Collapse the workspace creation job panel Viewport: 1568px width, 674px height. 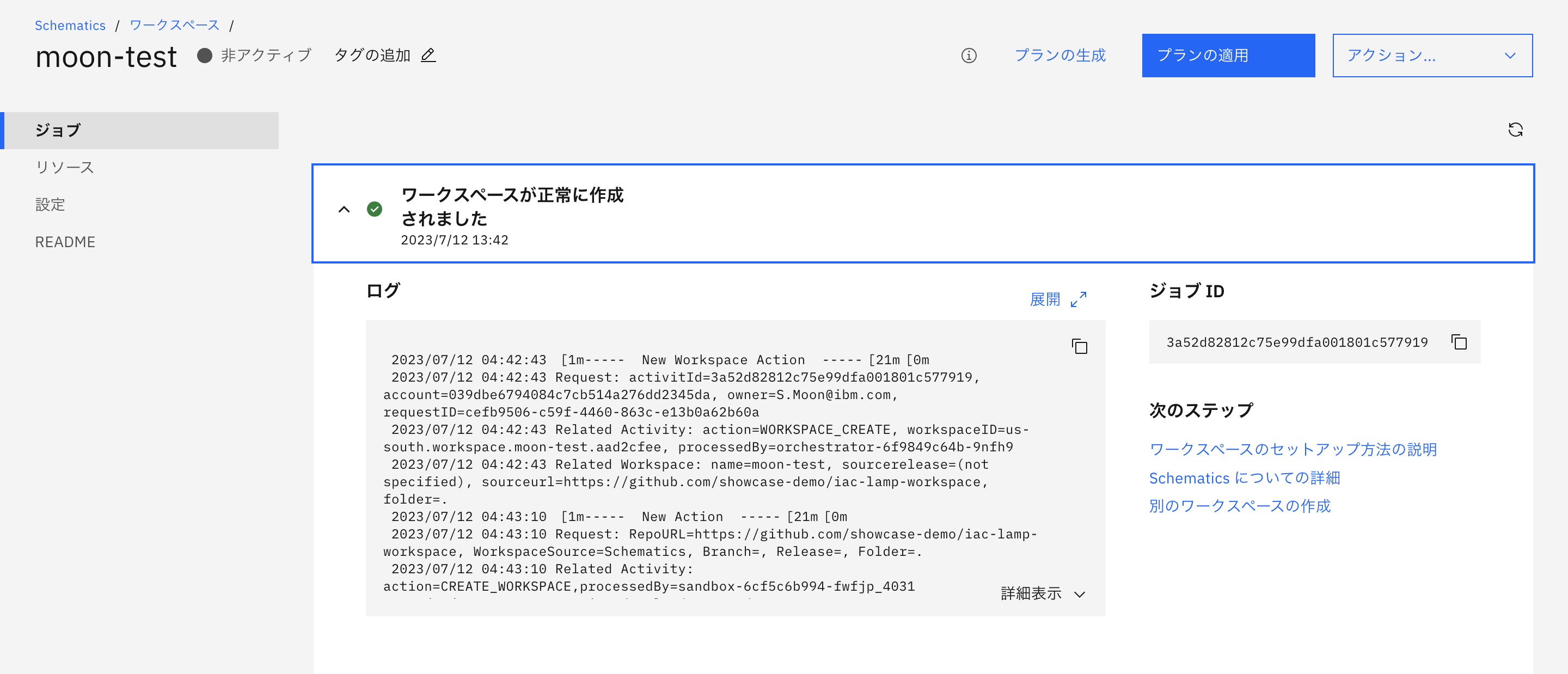[344, 210]
